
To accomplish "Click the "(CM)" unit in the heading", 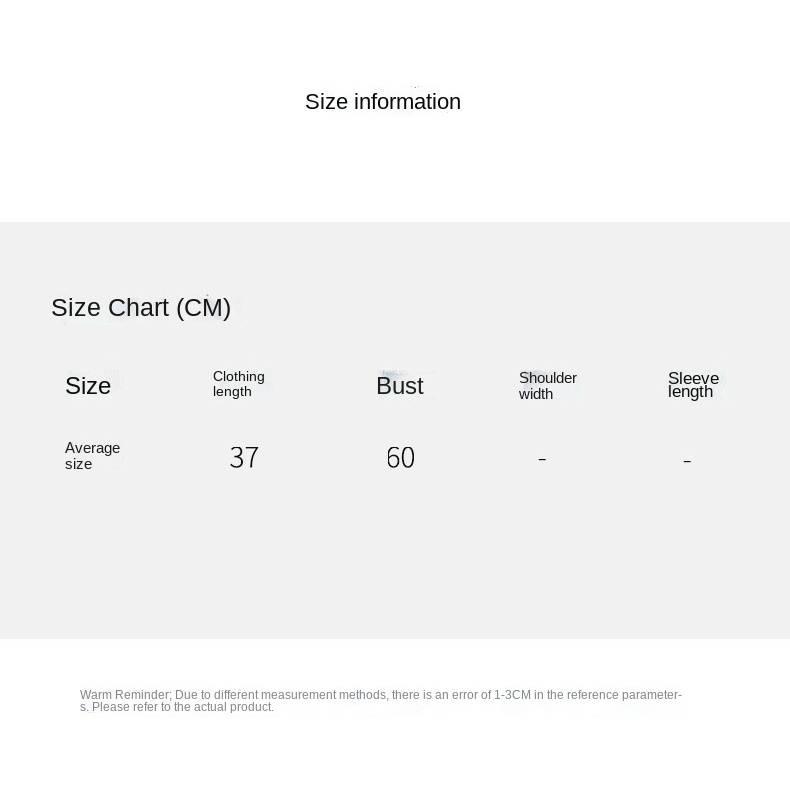I will point(203,308).
